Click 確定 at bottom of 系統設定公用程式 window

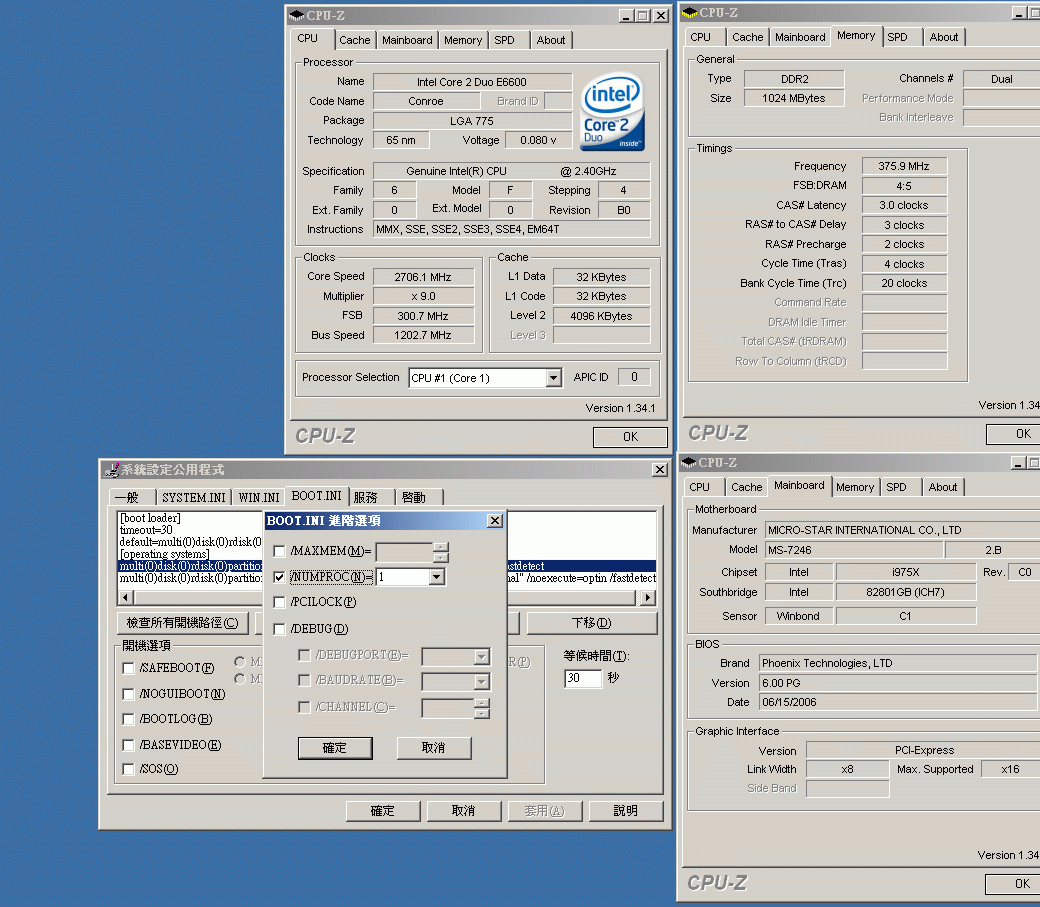click(383, 811)
